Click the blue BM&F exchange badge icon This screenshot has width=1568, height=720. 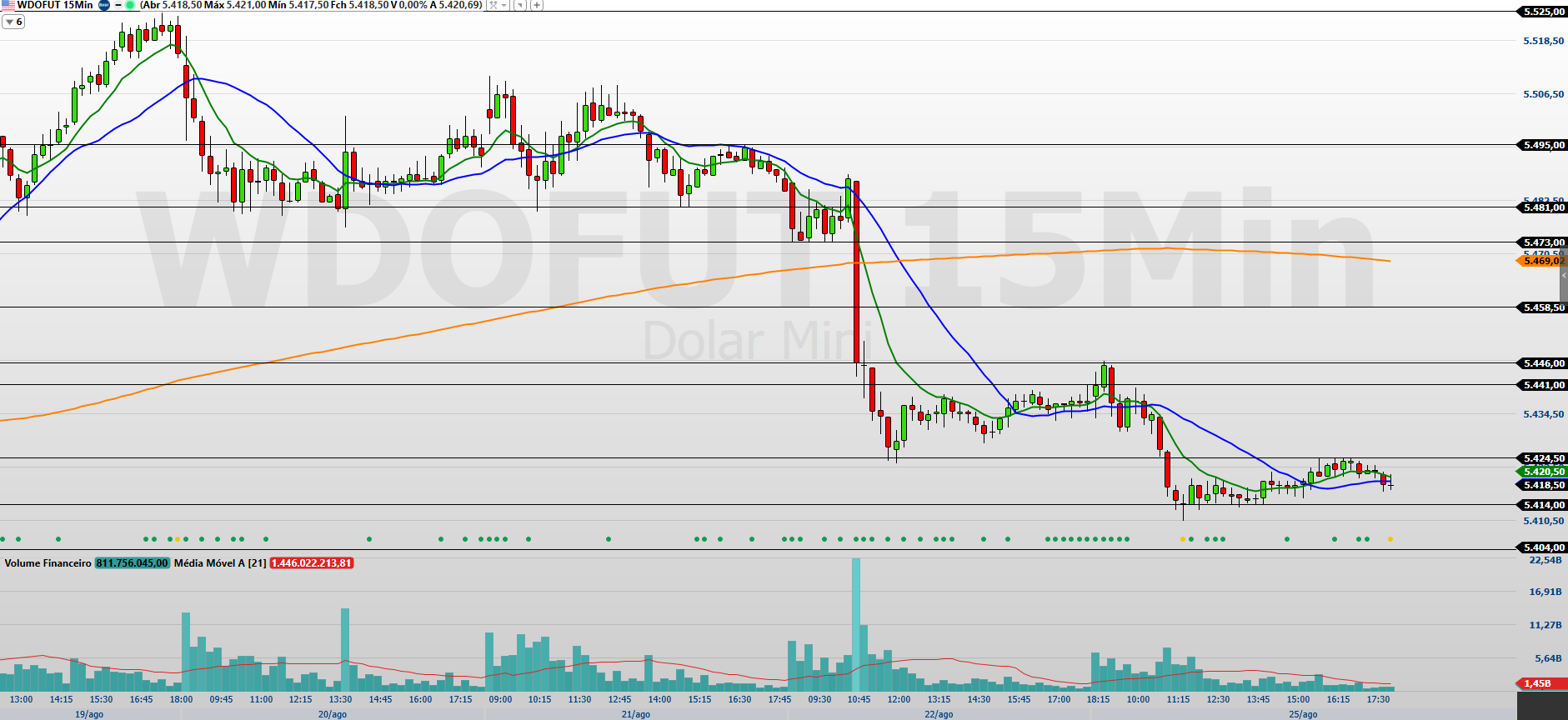pyautogui.click(x=104, y=5)
